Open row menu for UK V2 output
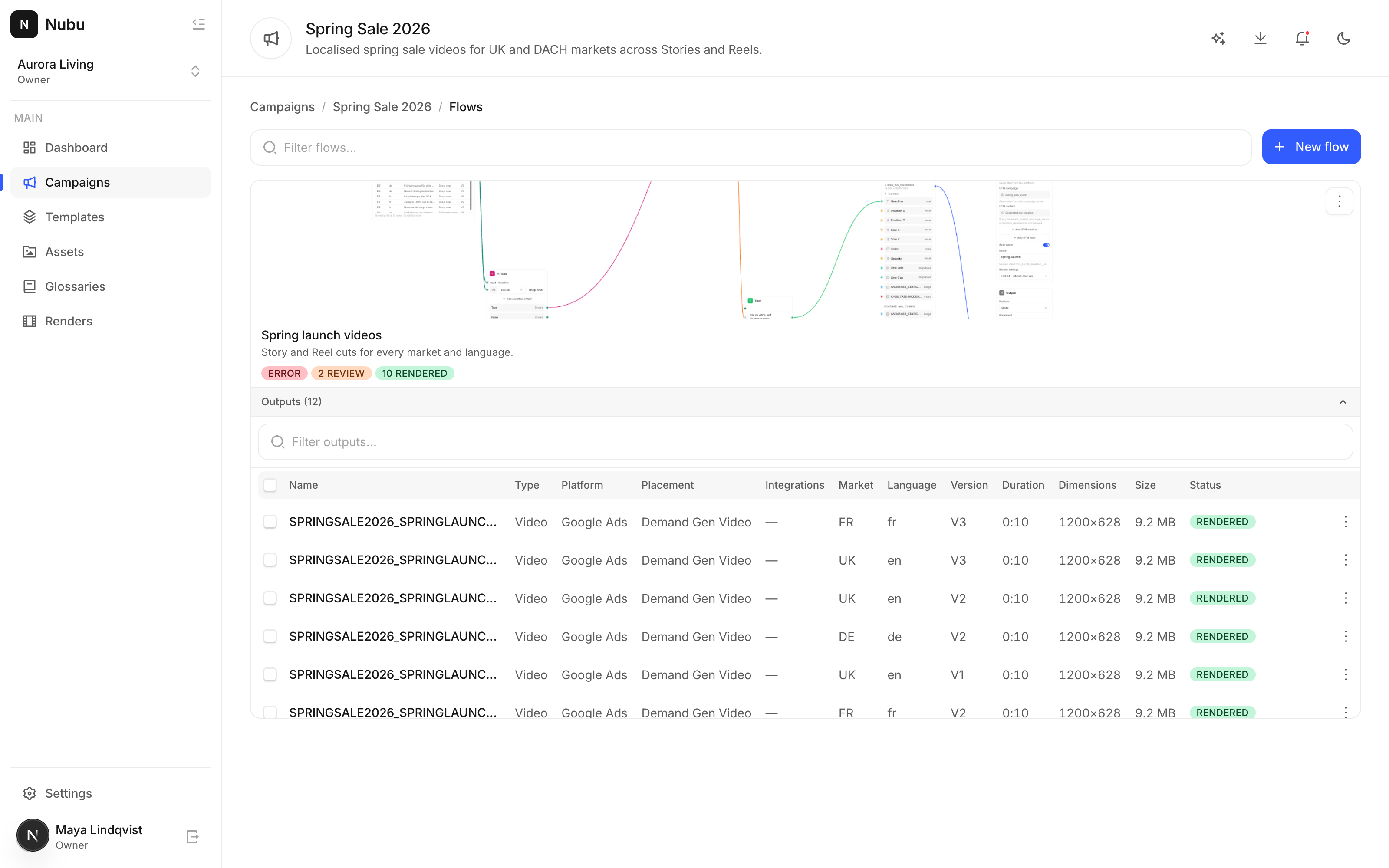The width and height of the screenshot is (1389, 868). 1346,598
